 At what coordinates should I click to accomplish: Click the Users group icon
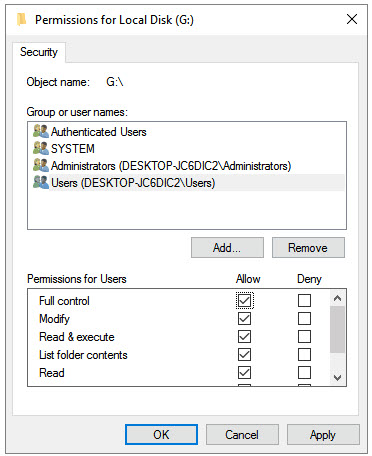pyautogui.click(x=41, y=182)
